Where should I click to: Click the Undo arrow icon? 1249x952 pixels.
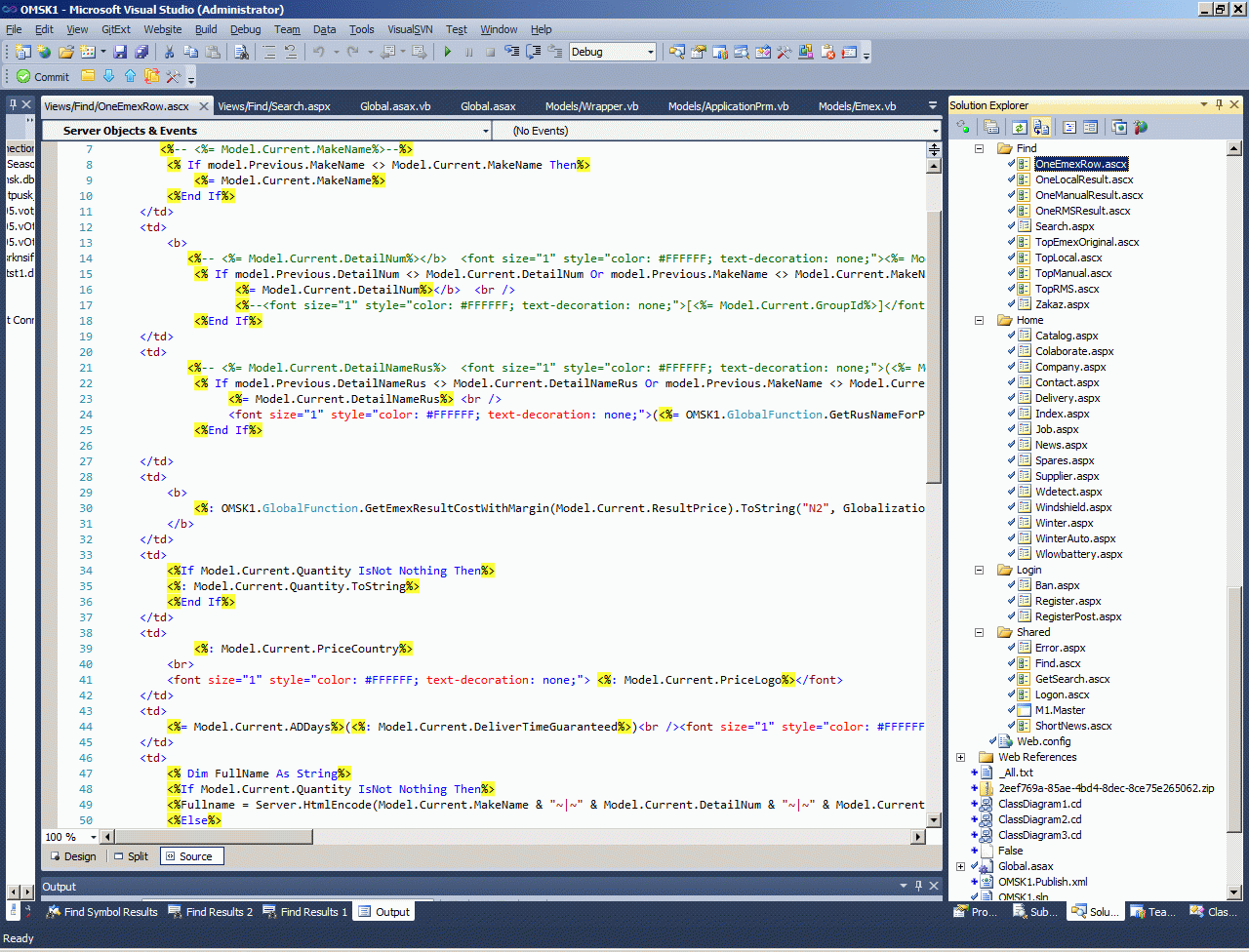tap(319, 52)
